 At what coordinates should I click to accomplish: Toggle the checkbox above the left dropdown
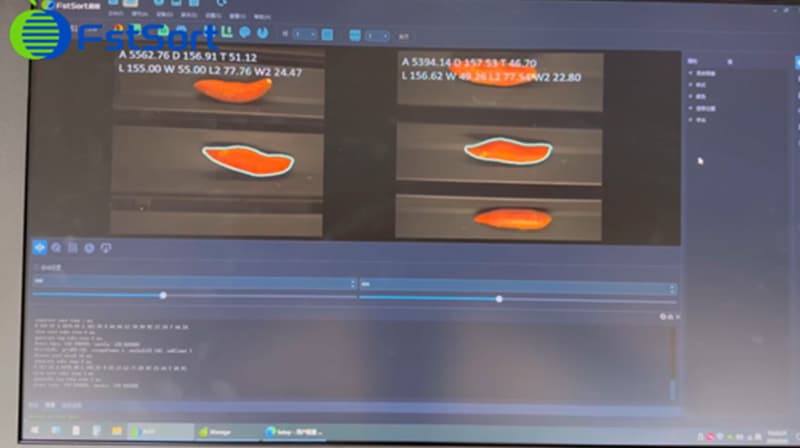point(37,268)
